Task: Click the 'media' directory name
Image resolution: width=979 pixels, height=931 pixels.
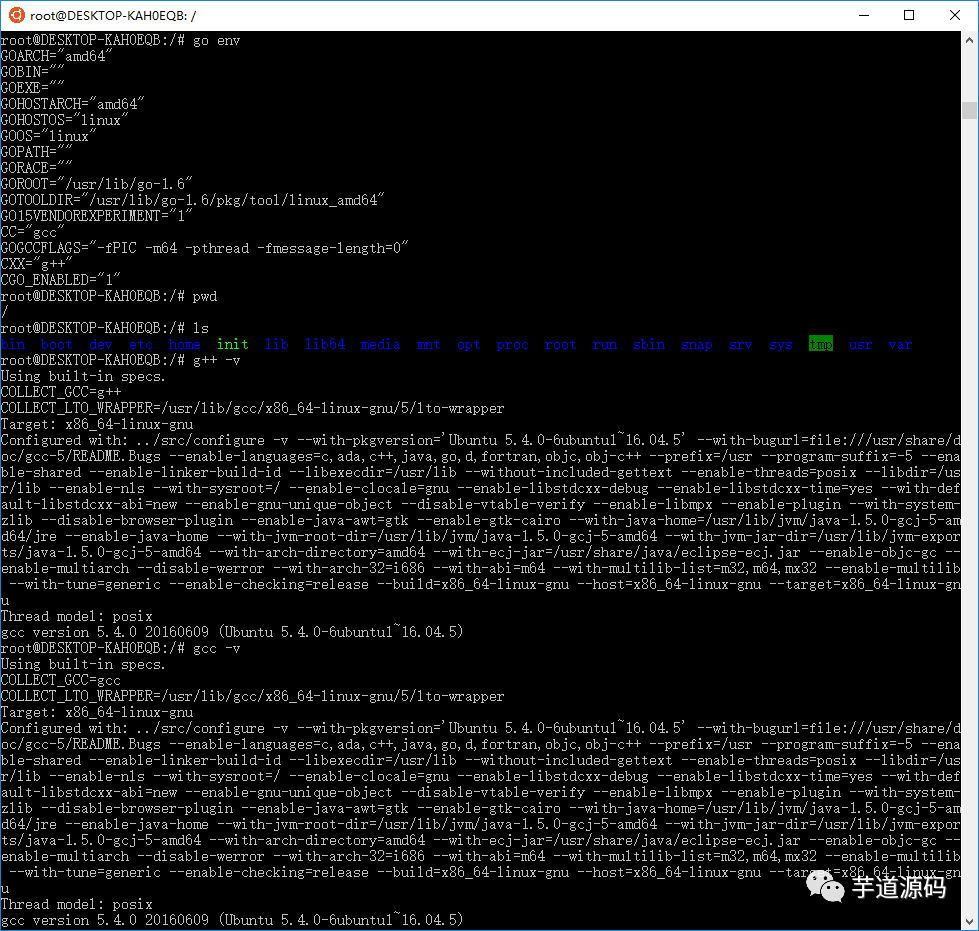Action: coord(380,345)
